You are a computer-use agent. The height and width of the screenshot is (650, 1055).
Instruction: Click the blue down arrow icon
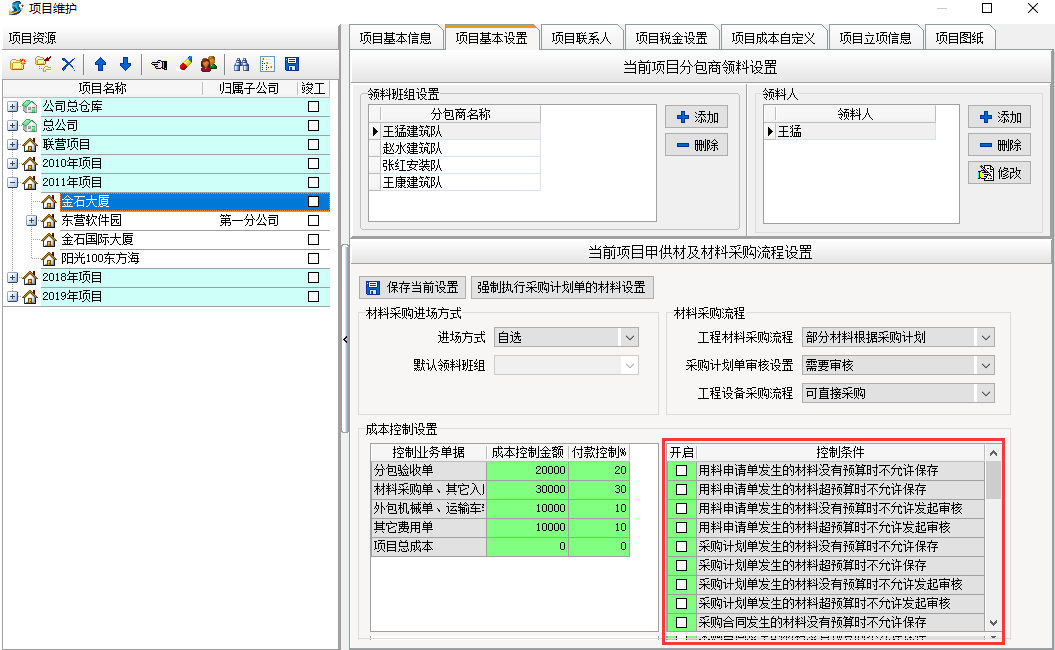(125, 64)
